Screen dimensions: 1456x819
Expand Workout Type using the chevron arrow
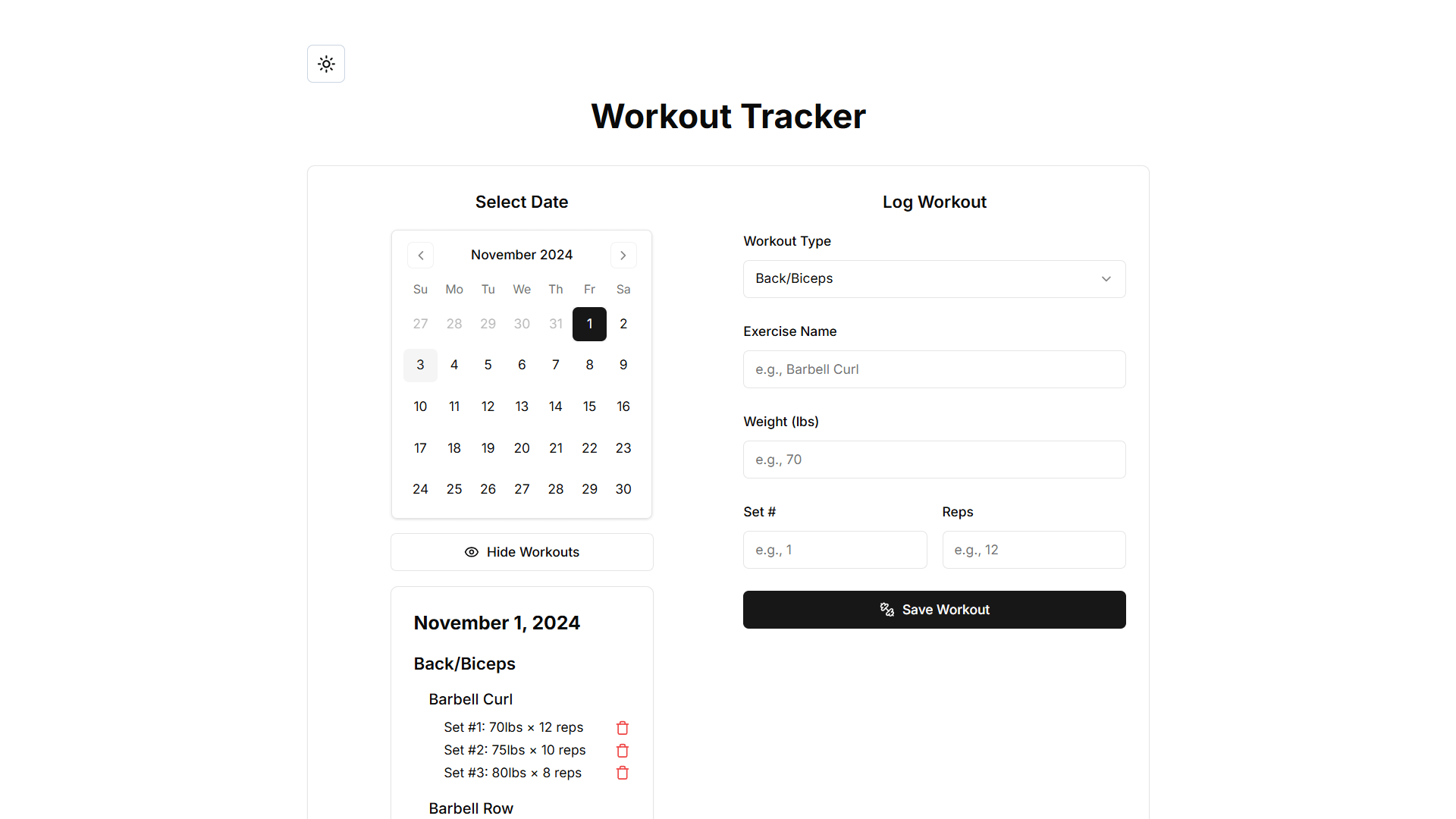[1106, 279]
